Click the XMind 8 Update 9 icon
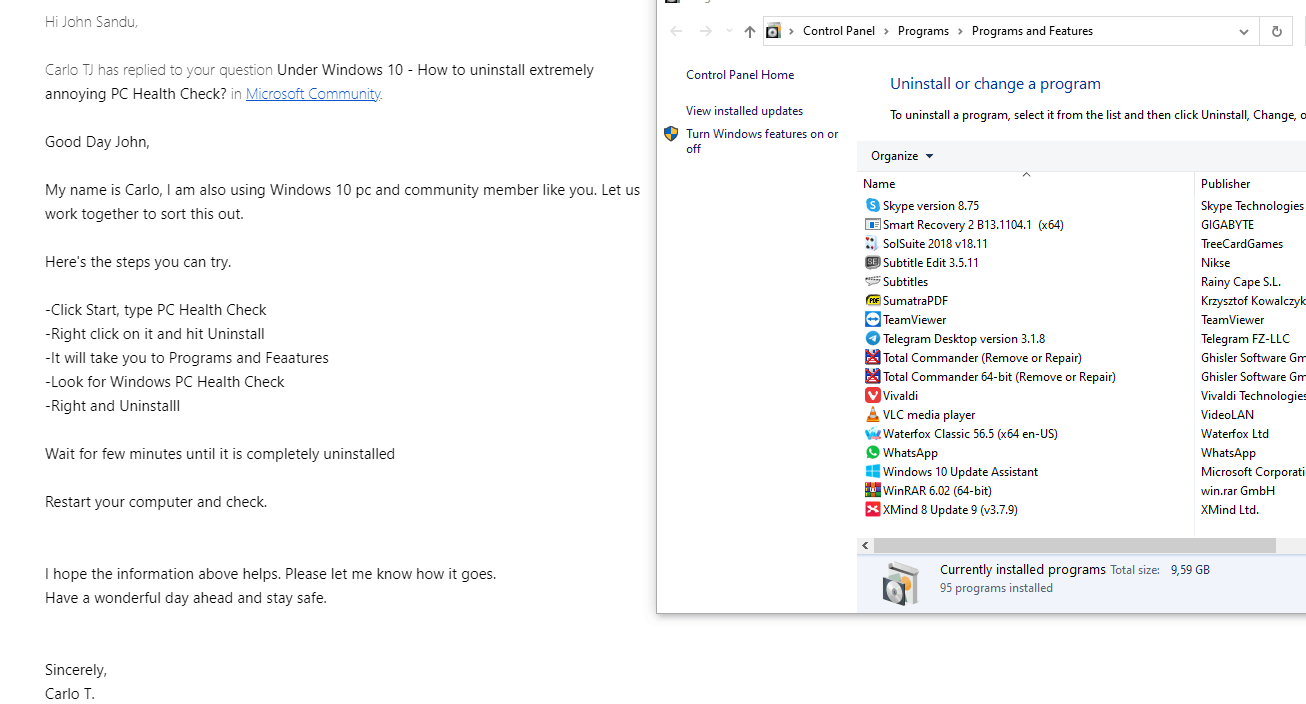The width and height of the screenshot is (1306, 704). coord(872,509)
